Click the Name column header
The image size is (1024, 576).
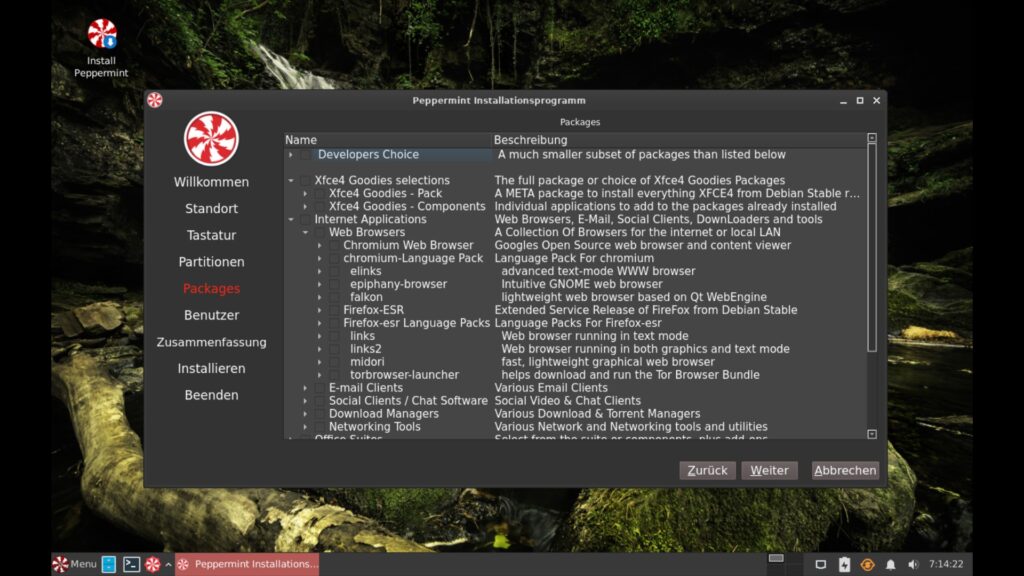pos(387,140)
